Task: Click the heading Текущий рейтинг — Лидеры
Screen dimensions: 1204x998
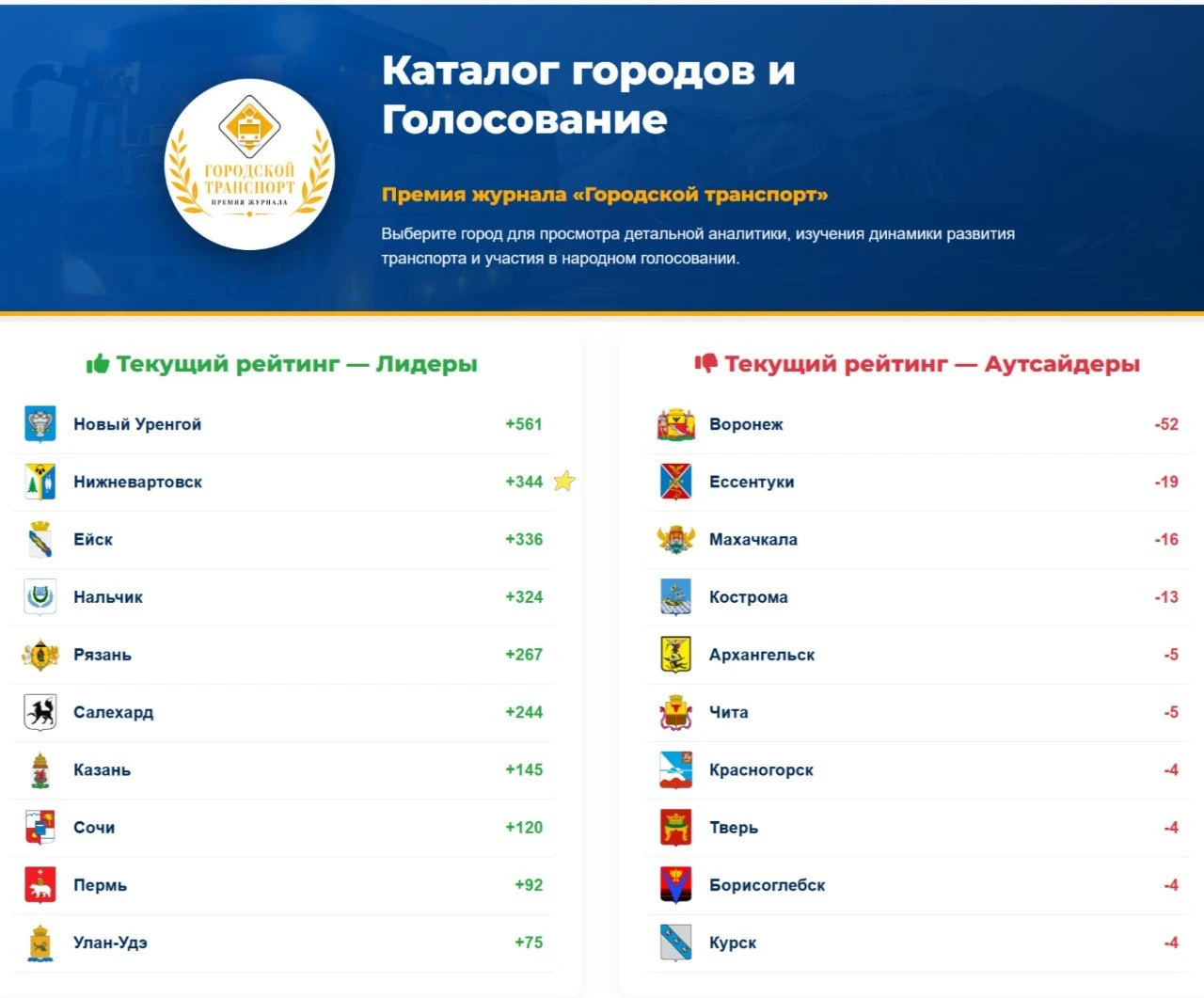Action: tap(296, 364)
